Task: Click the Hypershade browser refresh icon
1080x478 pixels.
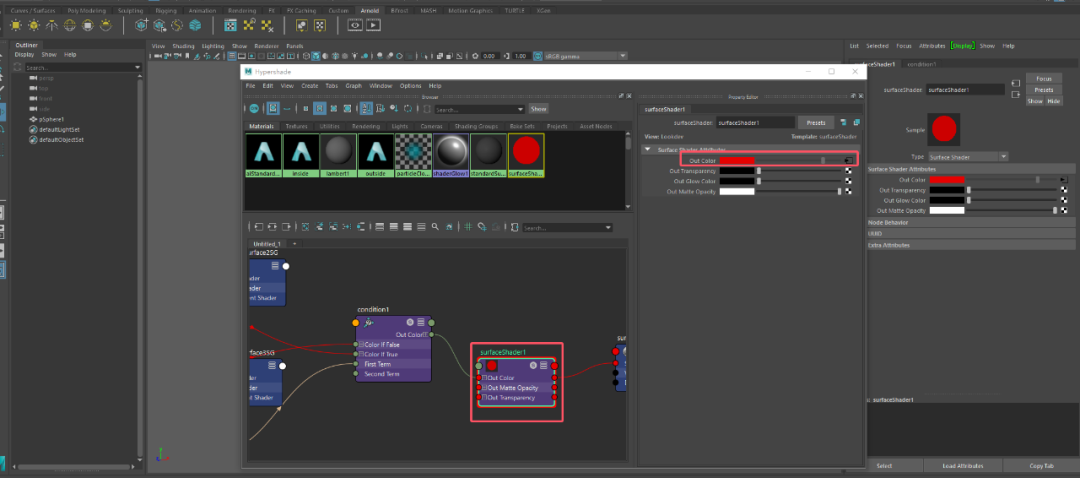Action: point(408,108)
